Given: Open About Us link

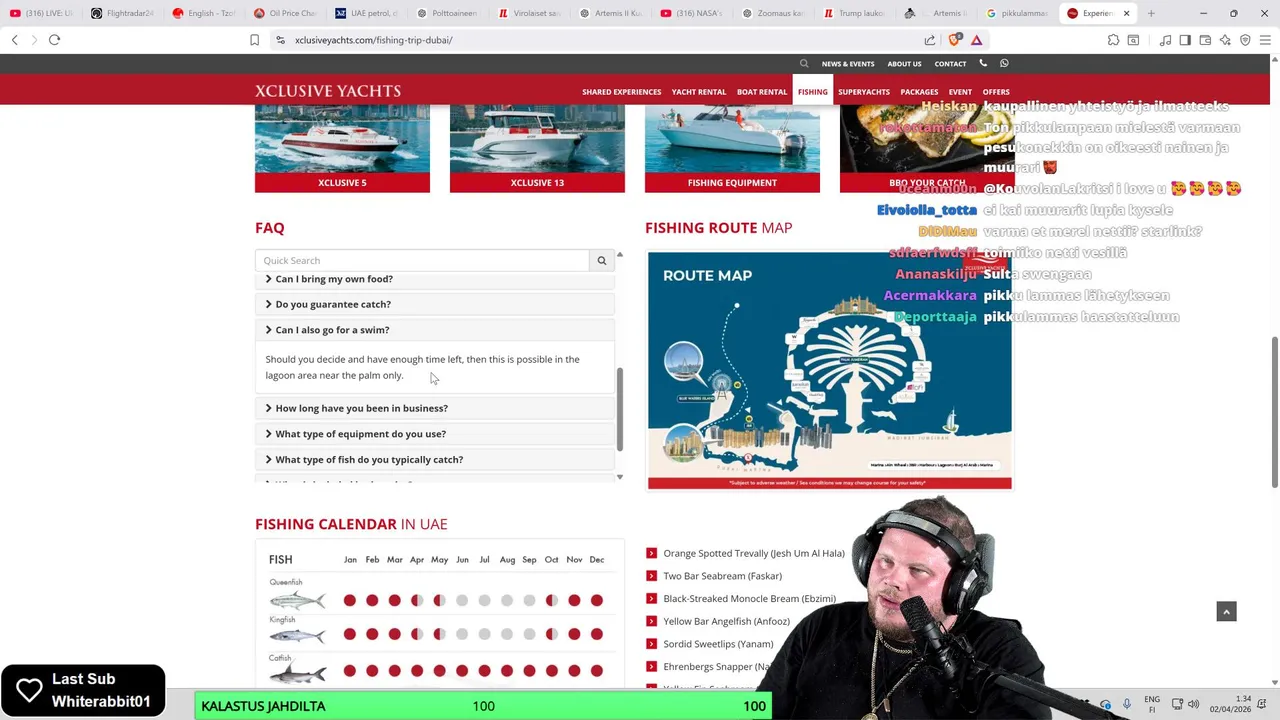Looking at the screenshot, I should tap(904, 64).
